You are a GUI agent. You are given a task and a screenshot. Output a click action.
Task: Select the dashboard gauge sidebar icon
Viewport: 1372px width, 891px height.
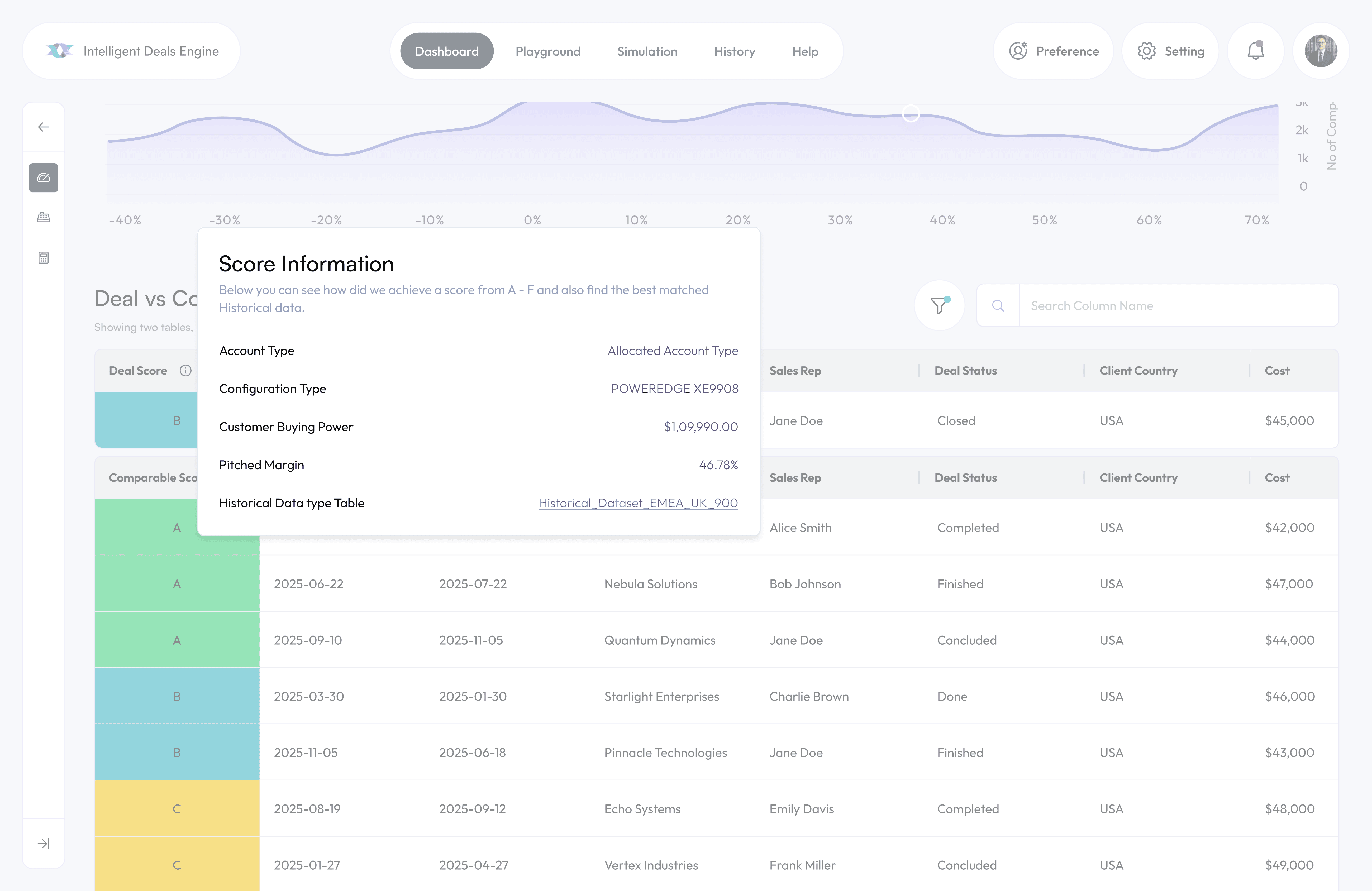(x=43, y=178)
